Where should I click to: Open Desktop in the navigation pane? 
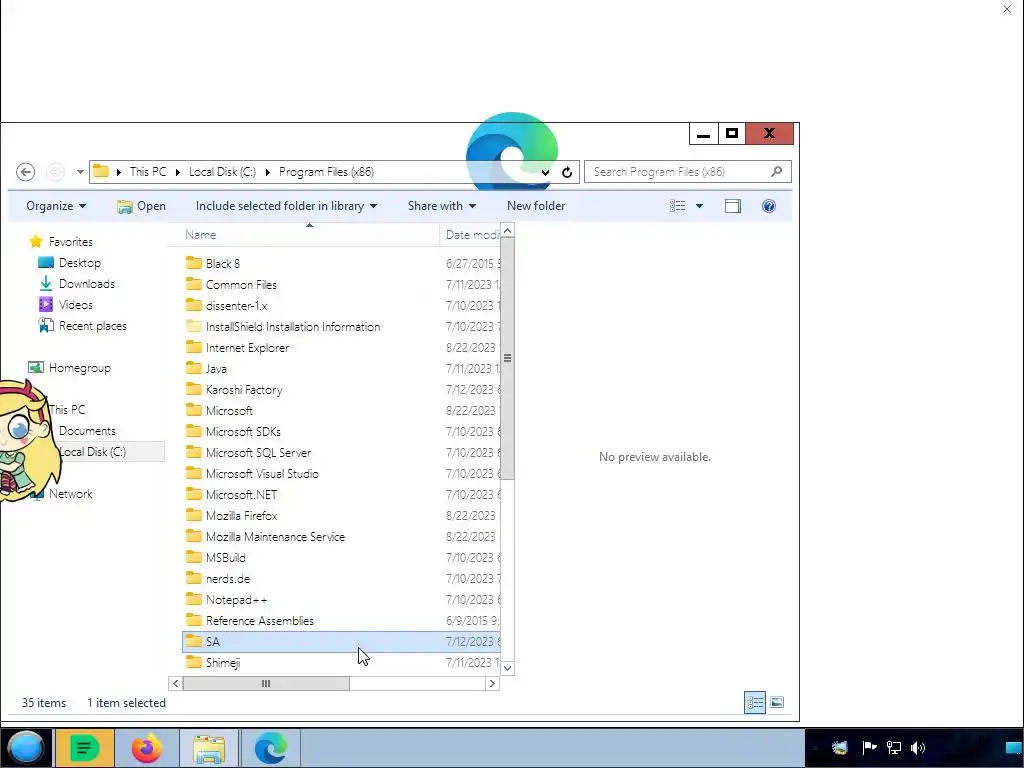click(70, 263)
